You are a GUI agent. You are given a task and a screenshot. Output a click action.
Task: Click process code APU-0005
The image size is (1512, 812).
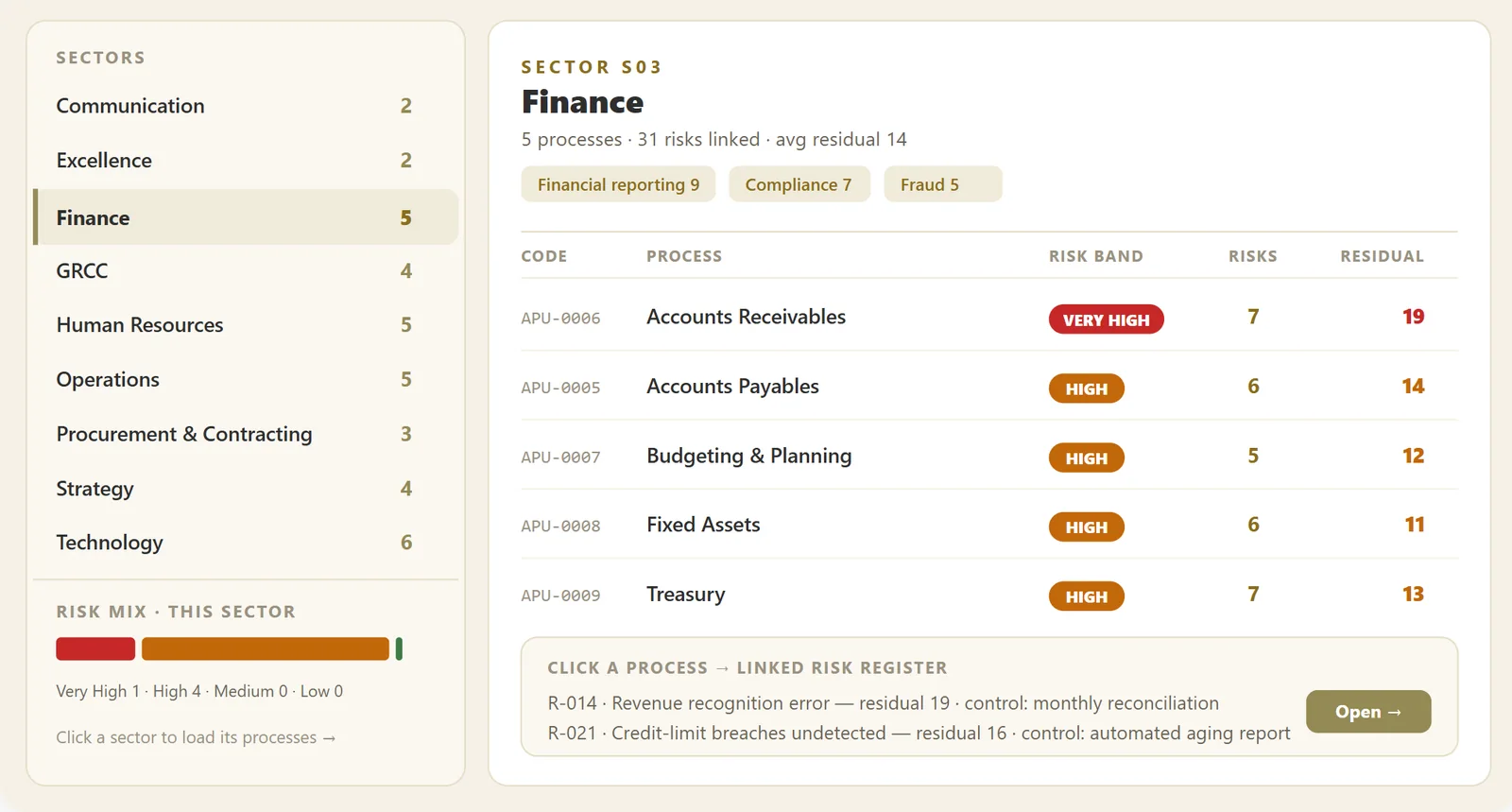[x=560, y=388]
